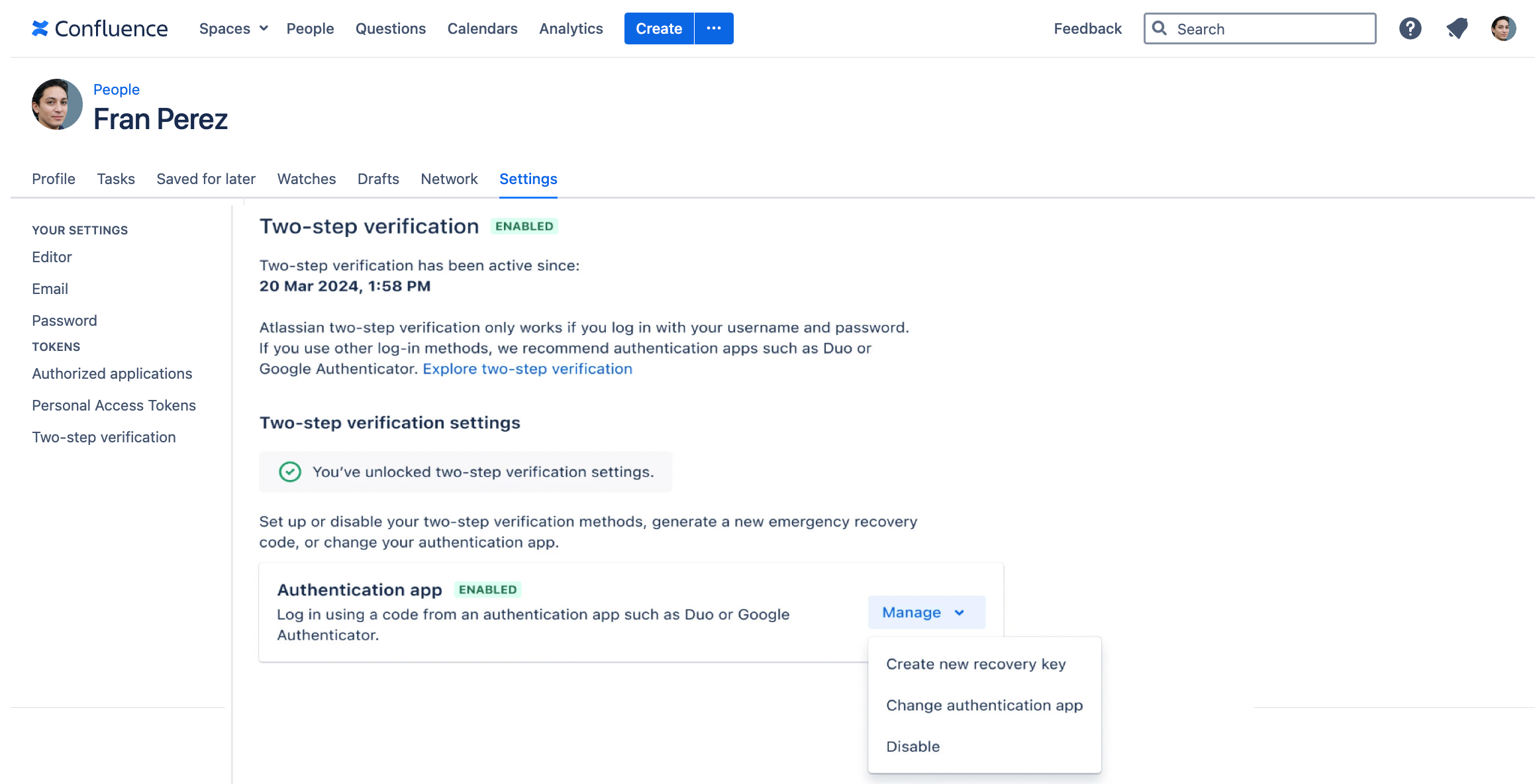This screenshot has width=1535, height=784.
Task: Click Explore two-step verification link
Action: click(x=527, y=368)
